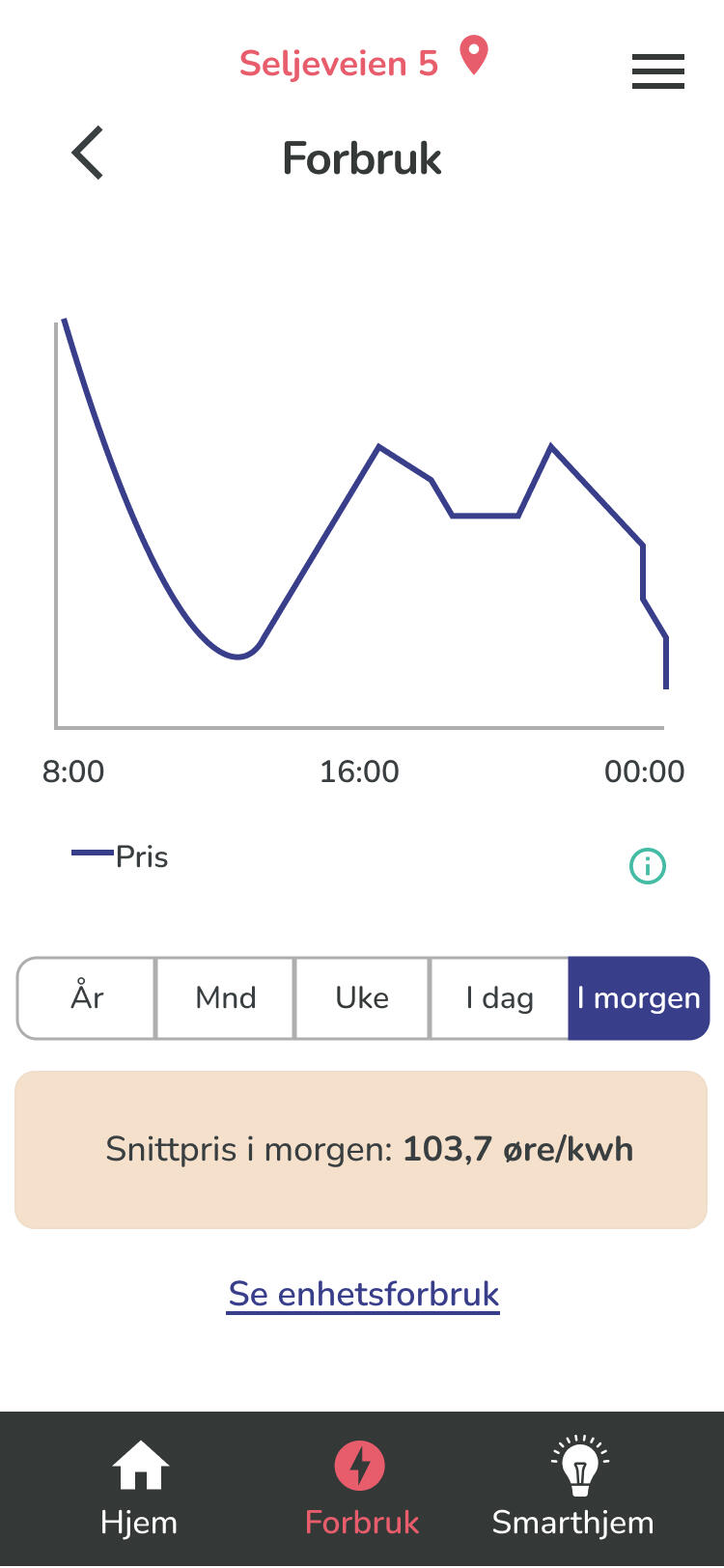This screenshot has width=724, height=1568.
Task: Select the Mnd time range
Action: 225,997
